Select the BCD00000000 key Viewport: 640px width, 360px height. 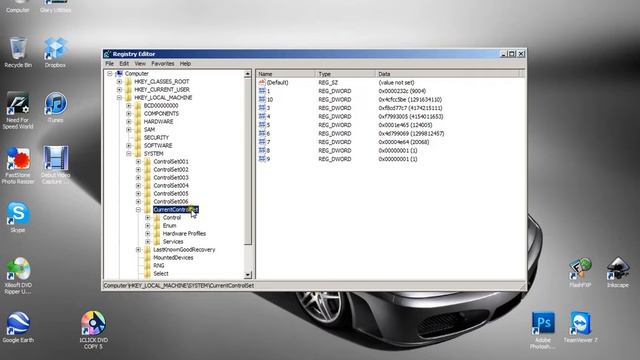pyautogui.click(x=161, y=105)
